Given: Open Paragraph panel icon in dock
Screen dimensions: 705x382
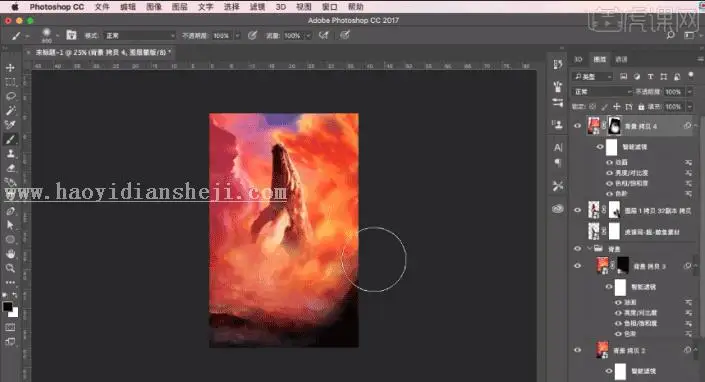Looking at the screenshot, I should click(x=558, y=162).
